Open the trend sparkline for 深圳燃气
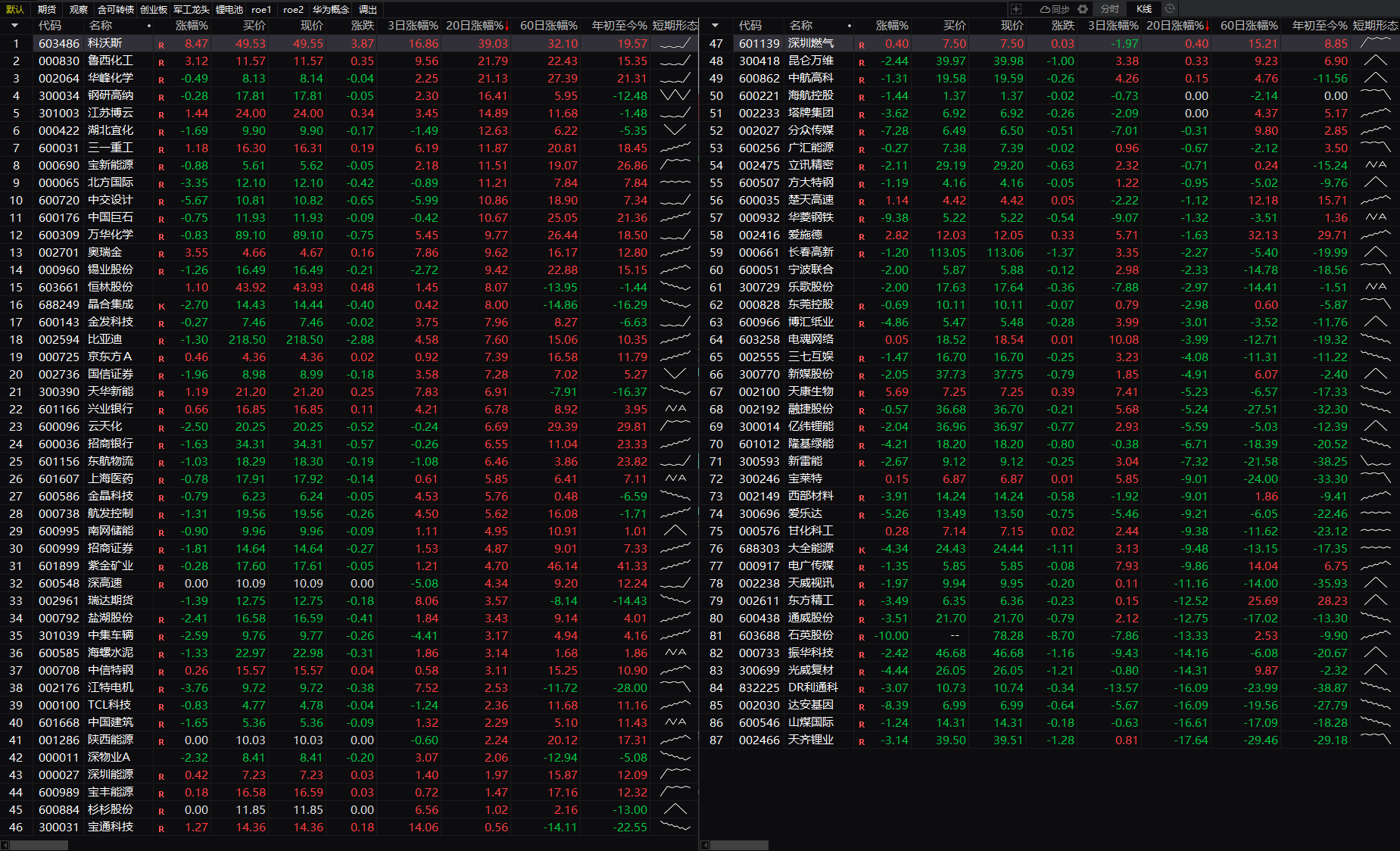 point(1375,43)
